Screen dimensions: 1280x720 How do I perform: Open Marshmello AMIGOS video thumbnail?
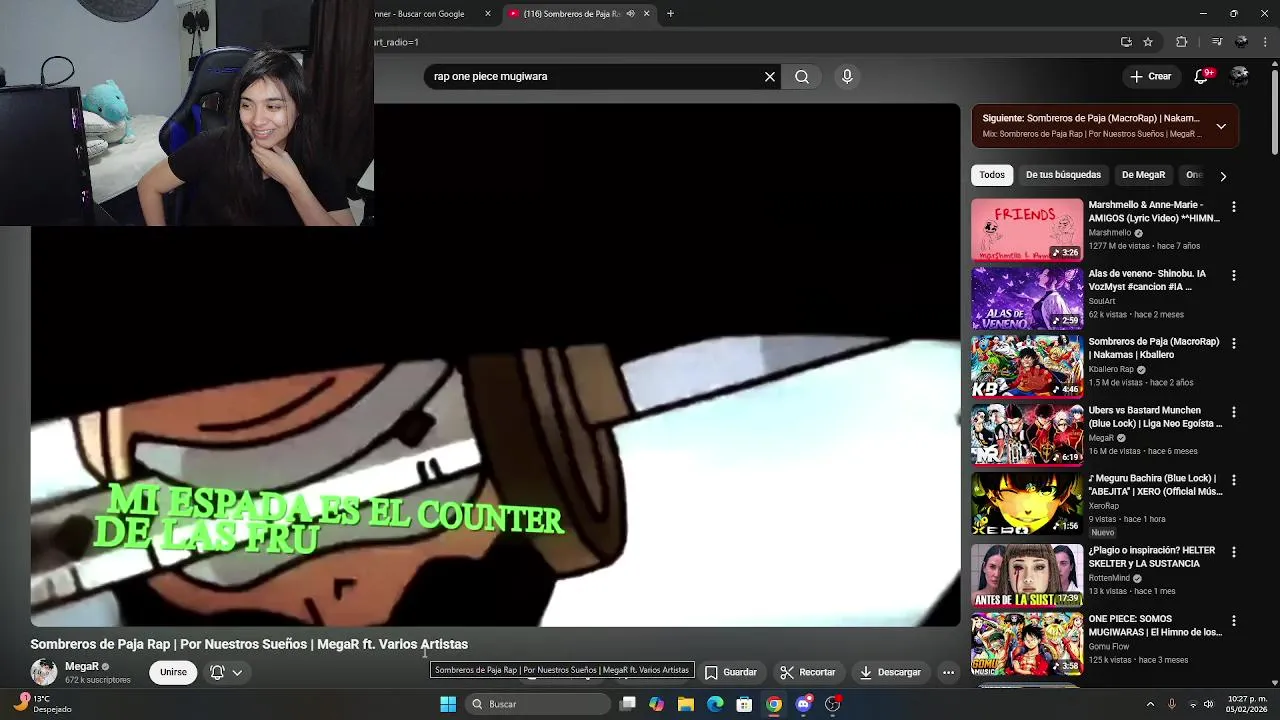[1027, 229]
